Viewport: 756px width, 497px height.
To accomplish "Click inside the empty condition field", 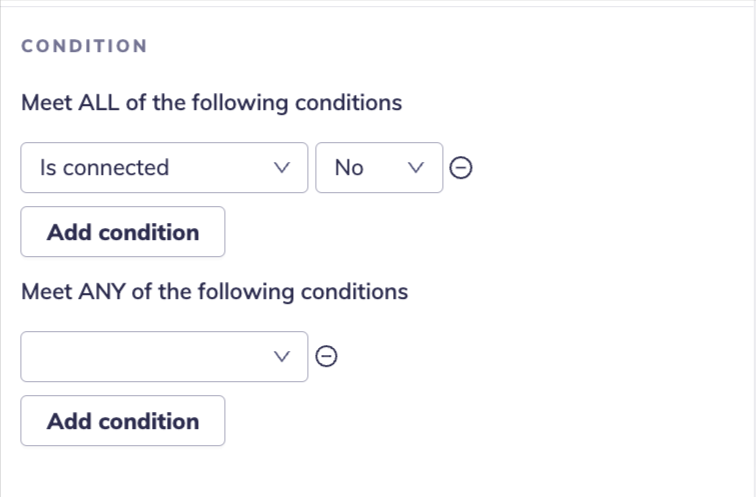I will (x=140, y=356).
